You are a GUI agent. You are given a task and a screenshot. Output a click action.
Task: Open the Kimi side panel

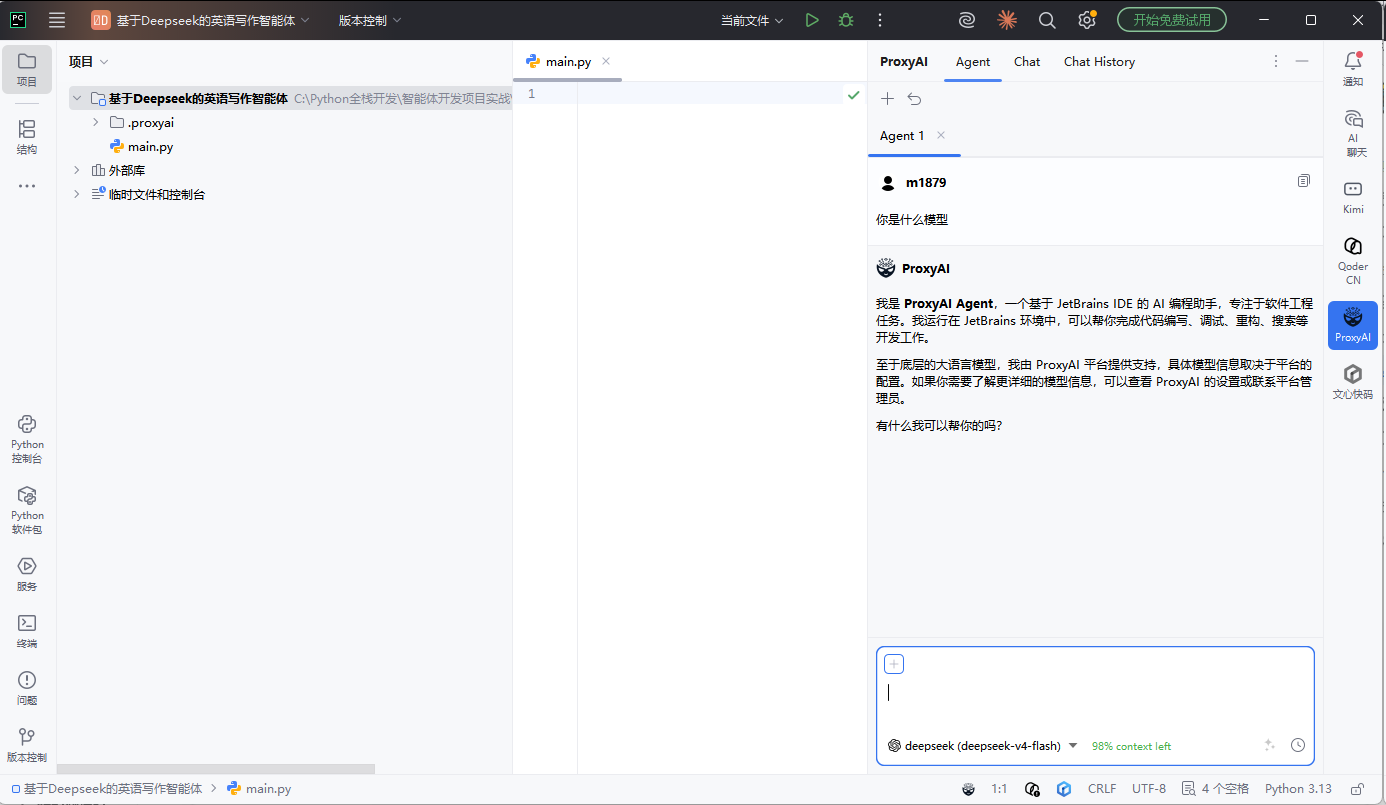(x=1353, y=197)
